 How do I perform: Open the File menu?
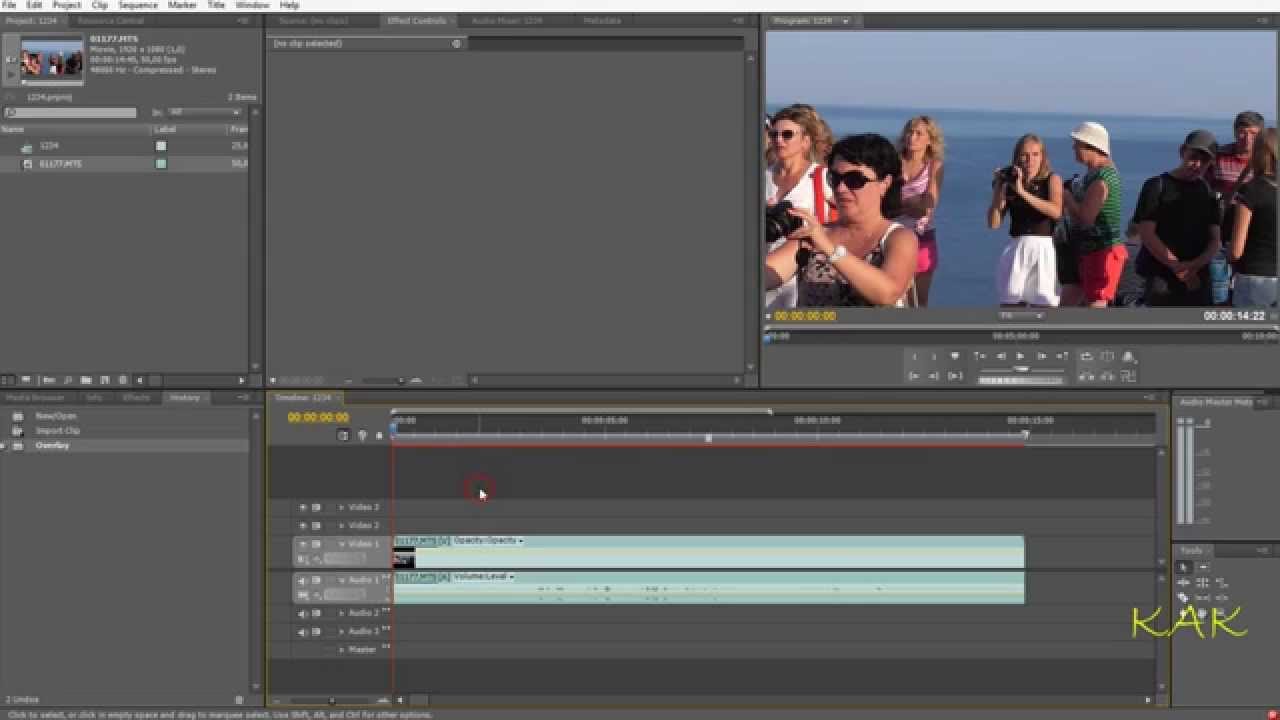coord(9,5)
